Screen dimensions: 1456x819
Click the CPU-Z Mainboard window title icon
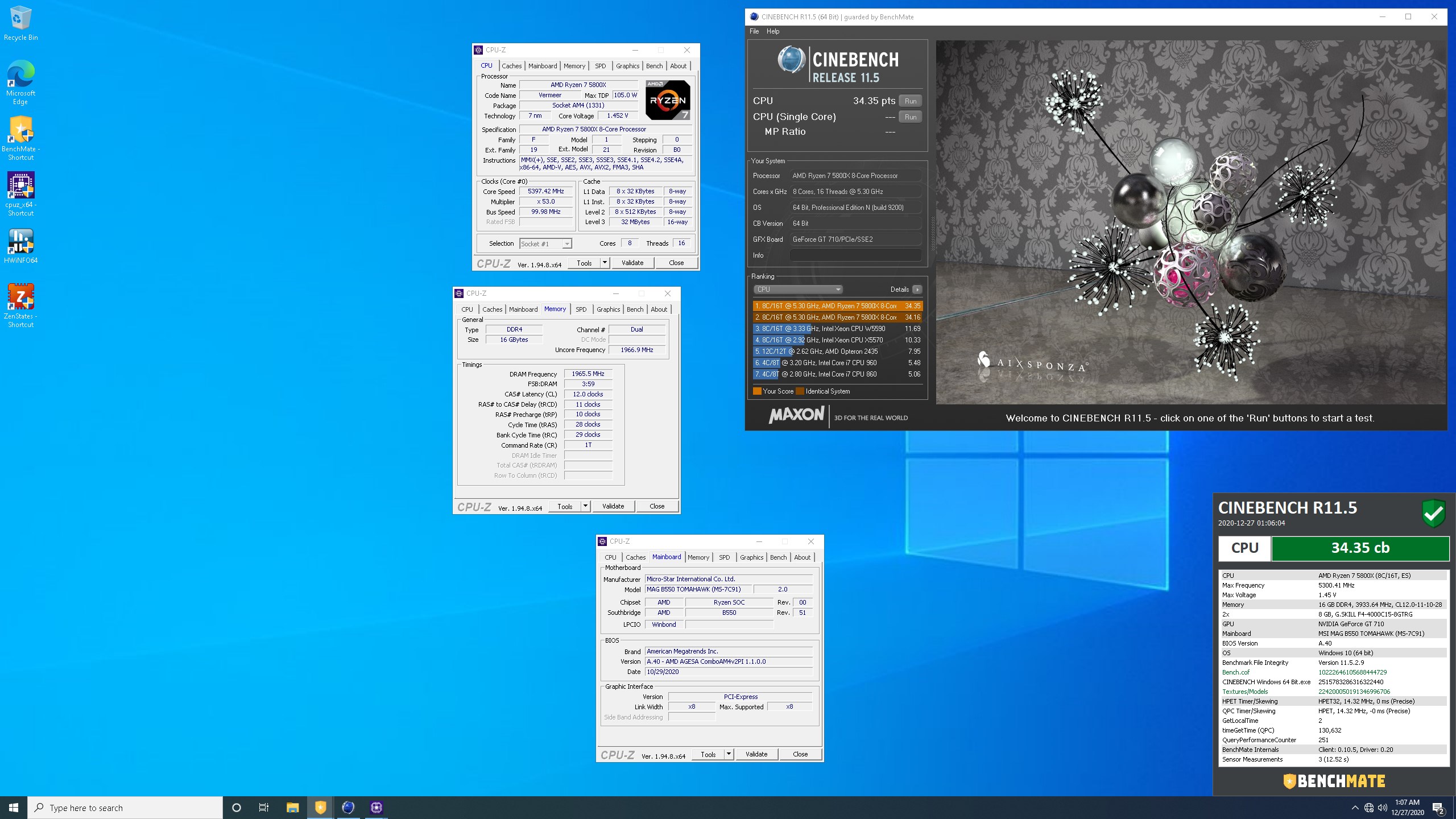[x=602, y=541]
